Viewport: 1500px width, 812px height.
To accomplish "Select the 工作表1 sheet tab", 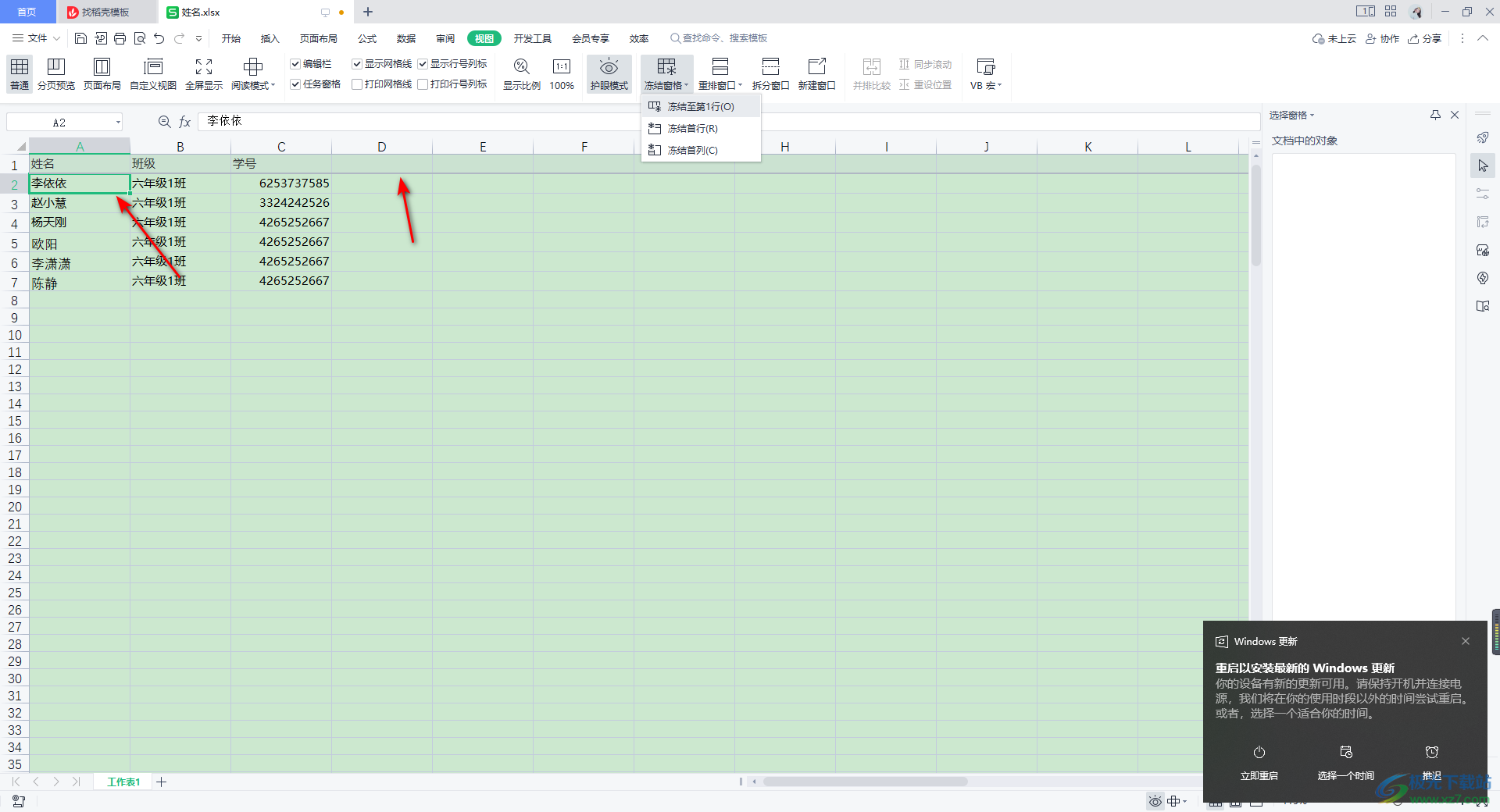I will tap(123, 782).
